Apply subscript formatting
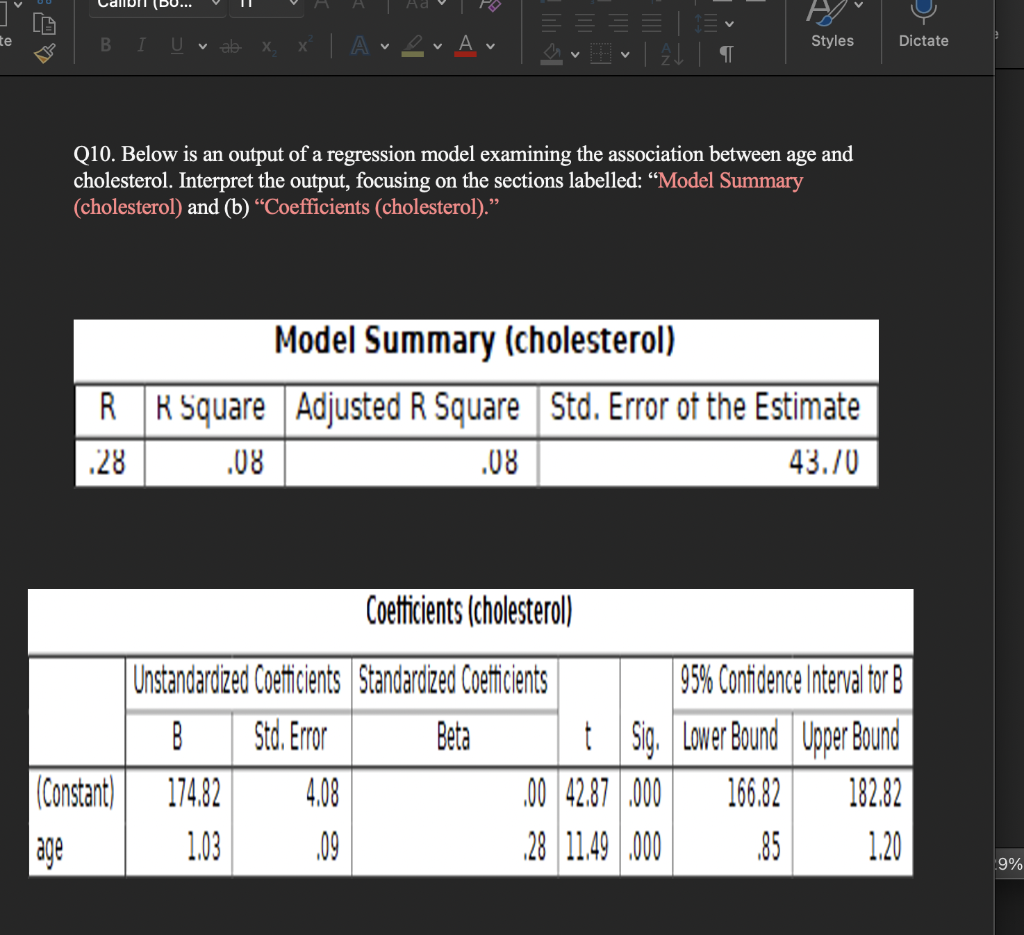 click(x=267, y=46)
